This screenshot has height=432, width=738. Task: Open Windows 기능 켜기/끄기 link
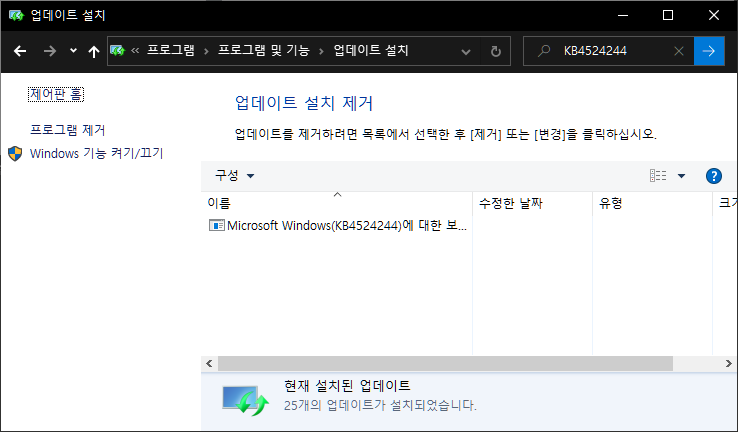click(x=96, y=153)
